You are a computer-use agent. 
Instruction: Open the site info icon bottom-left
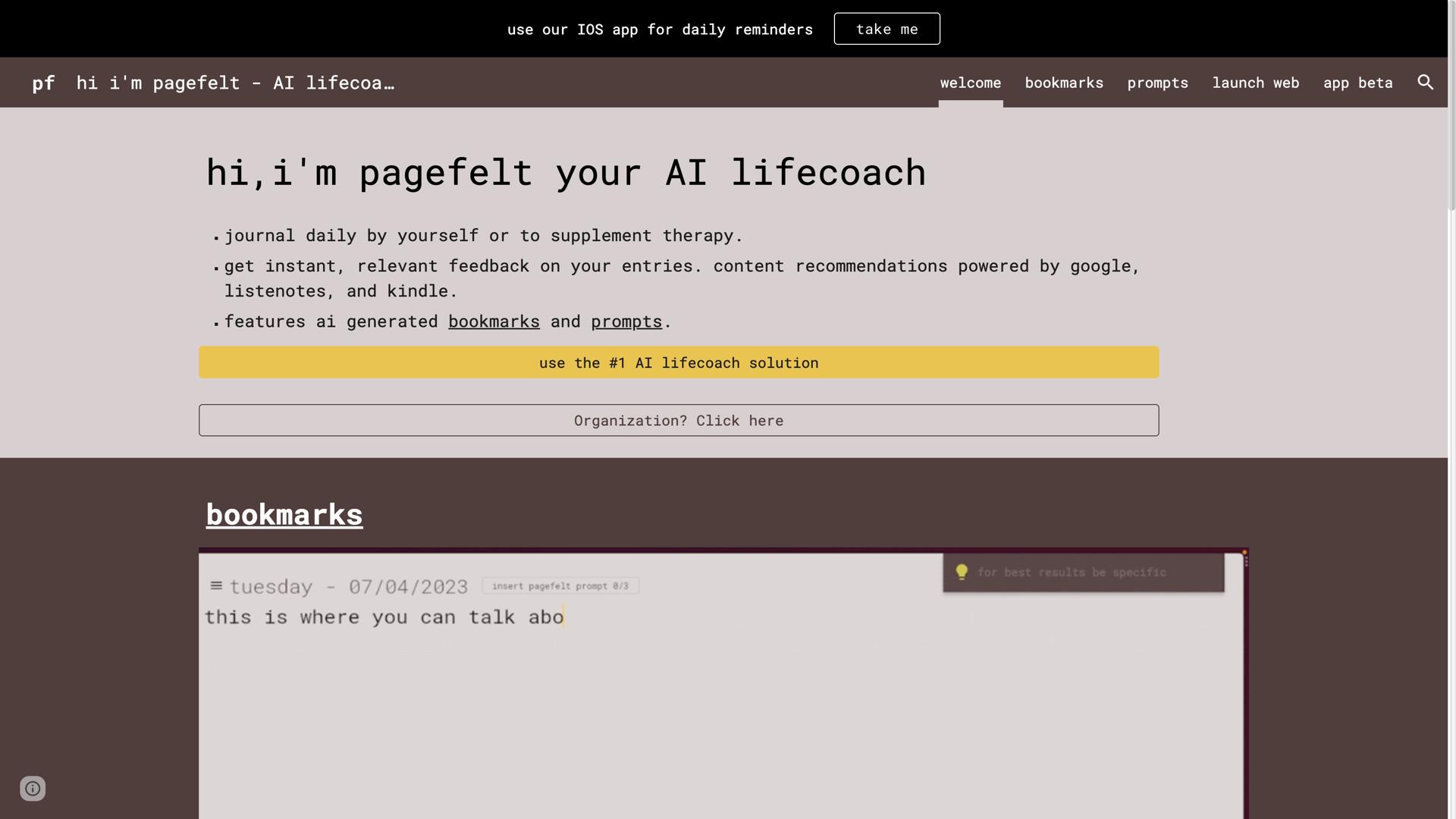point(33,789)
